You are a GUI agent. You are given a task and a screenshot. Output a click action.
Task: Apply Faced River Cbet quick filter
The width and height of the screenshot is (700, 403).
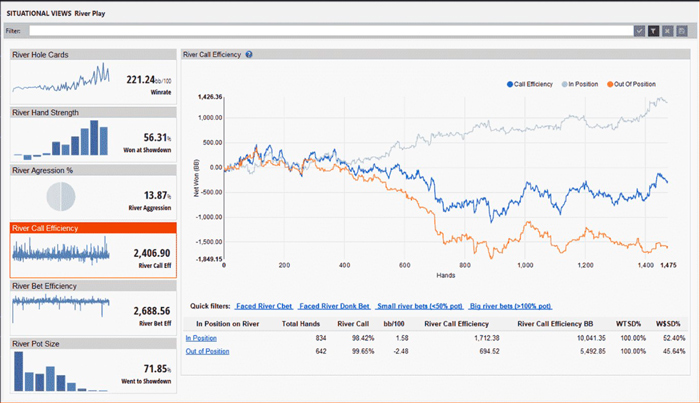pos(264,306)
